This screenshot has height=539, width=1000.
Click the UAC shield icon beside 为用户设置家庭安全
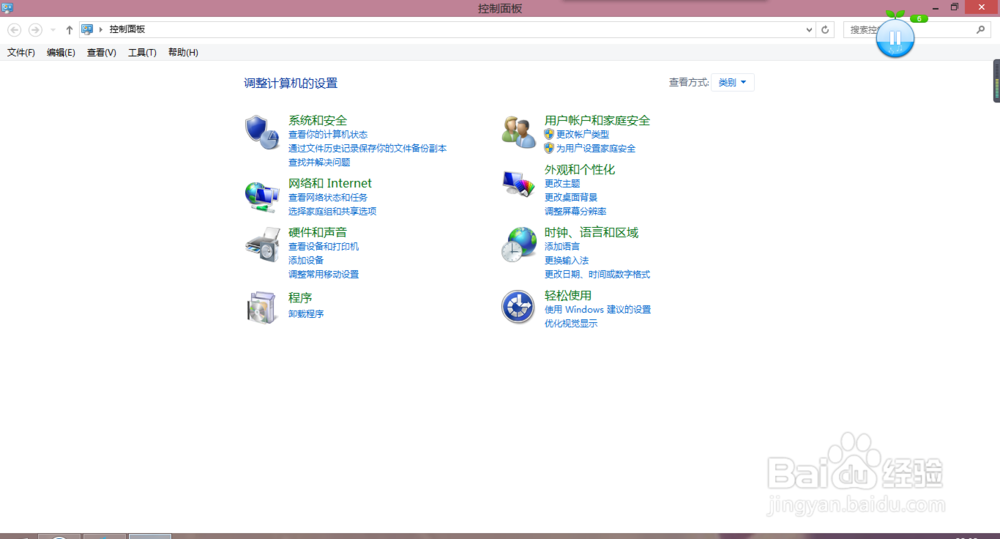pyautogui.click(x=549, y=148)
